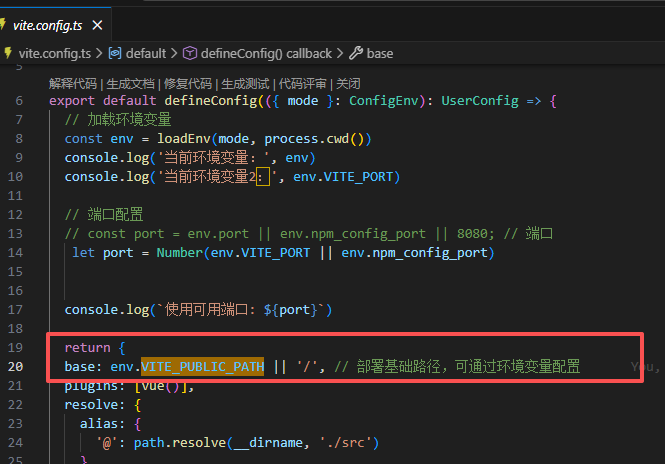665x464 pixels.
Task: Click loadEnv call on line 8
Action: (x=184, y=139)
